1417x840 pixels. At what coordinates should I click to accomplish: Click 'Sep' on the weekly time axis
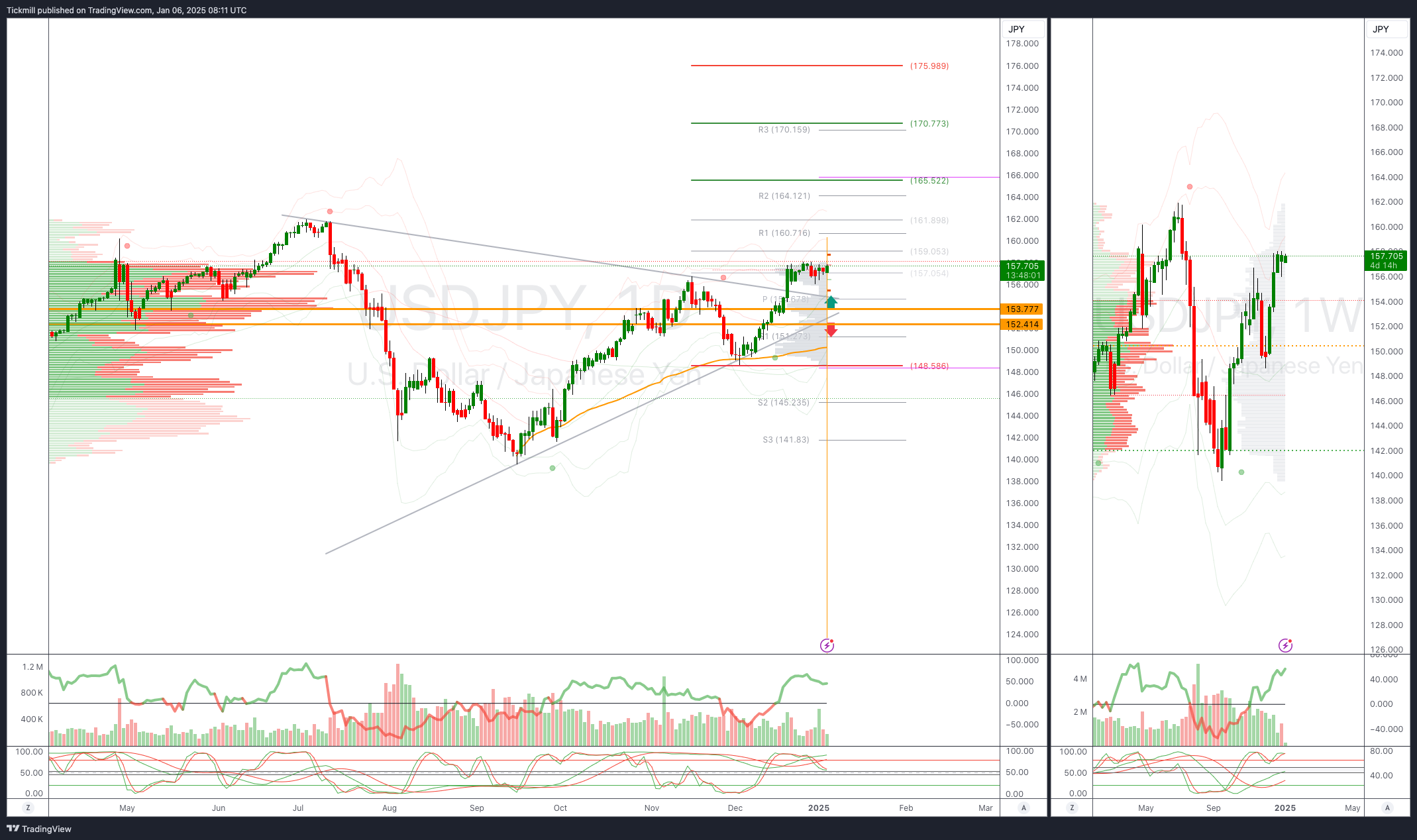coord(1214,808)
